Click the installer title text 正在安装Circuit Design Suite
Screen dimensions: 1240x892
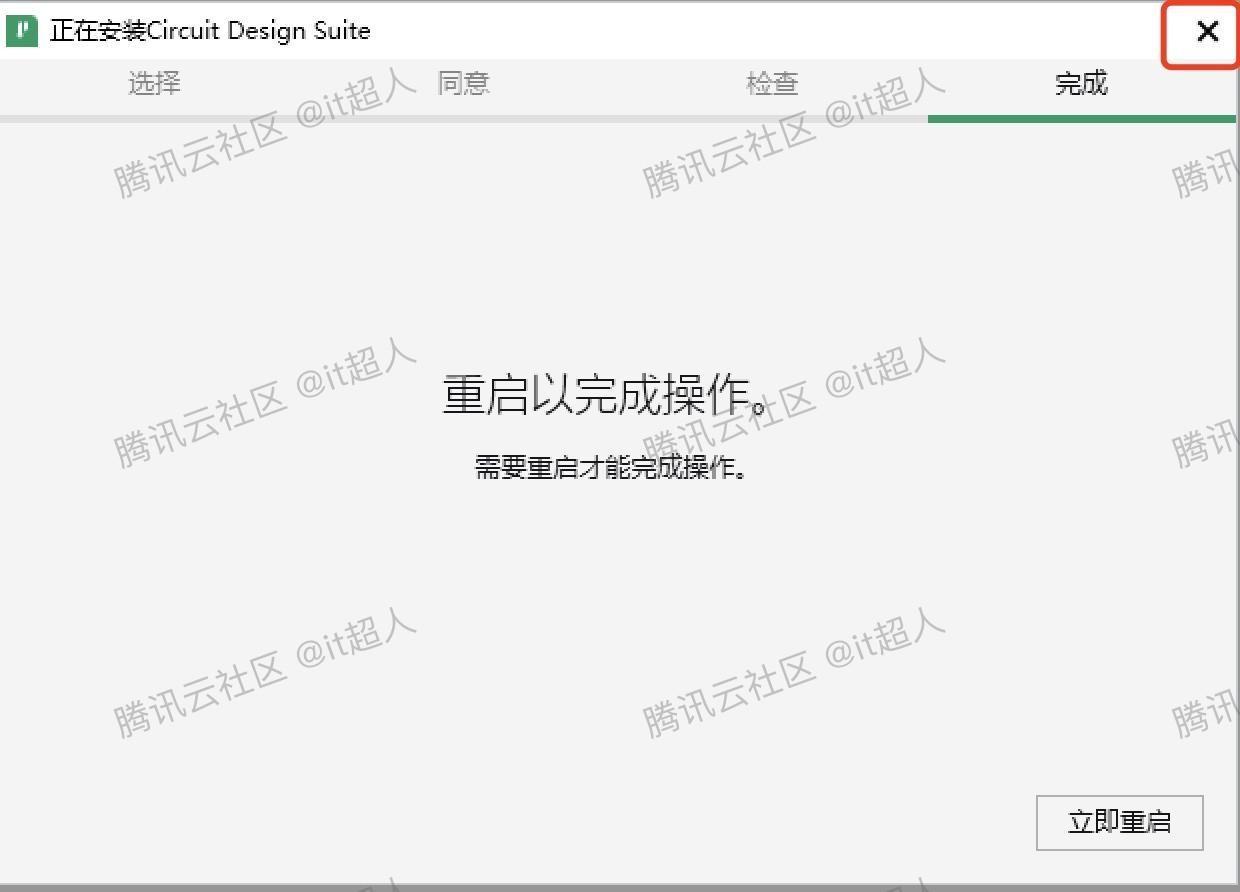click(210, 31)
